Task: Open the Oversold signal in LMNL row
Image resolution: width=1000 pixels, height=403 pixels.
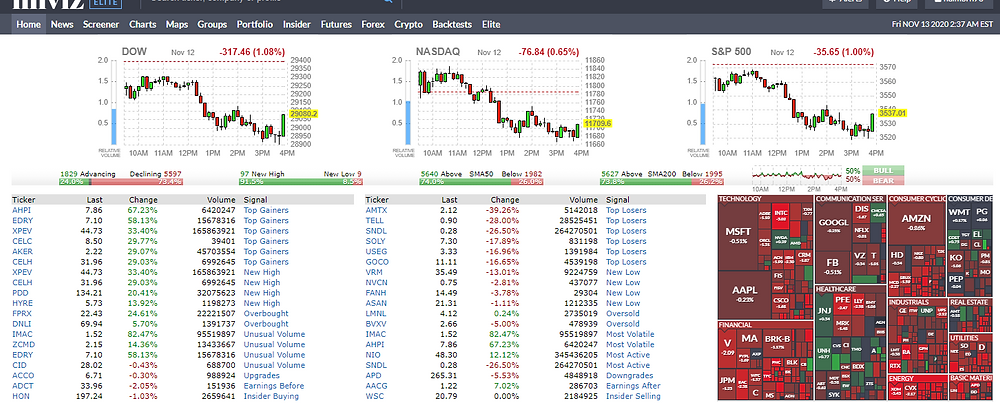Action: click(622, 313)
